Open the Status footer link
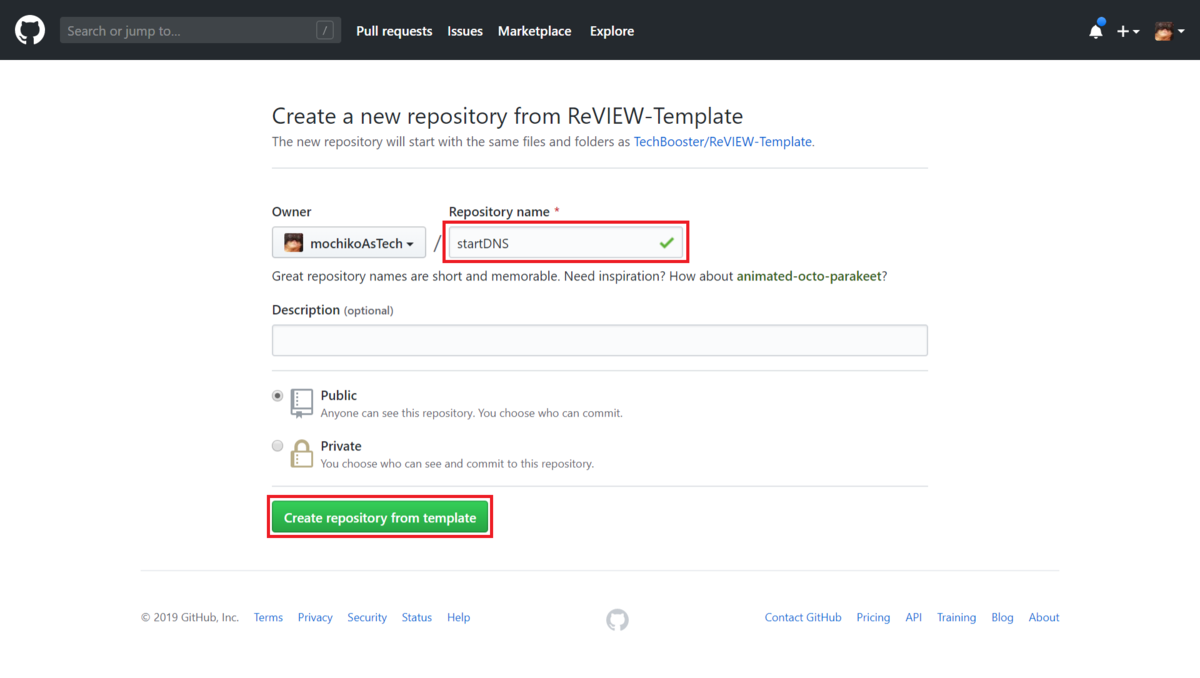The width and height of the screenshot is (1200, 678). click(x=417, y=618)
